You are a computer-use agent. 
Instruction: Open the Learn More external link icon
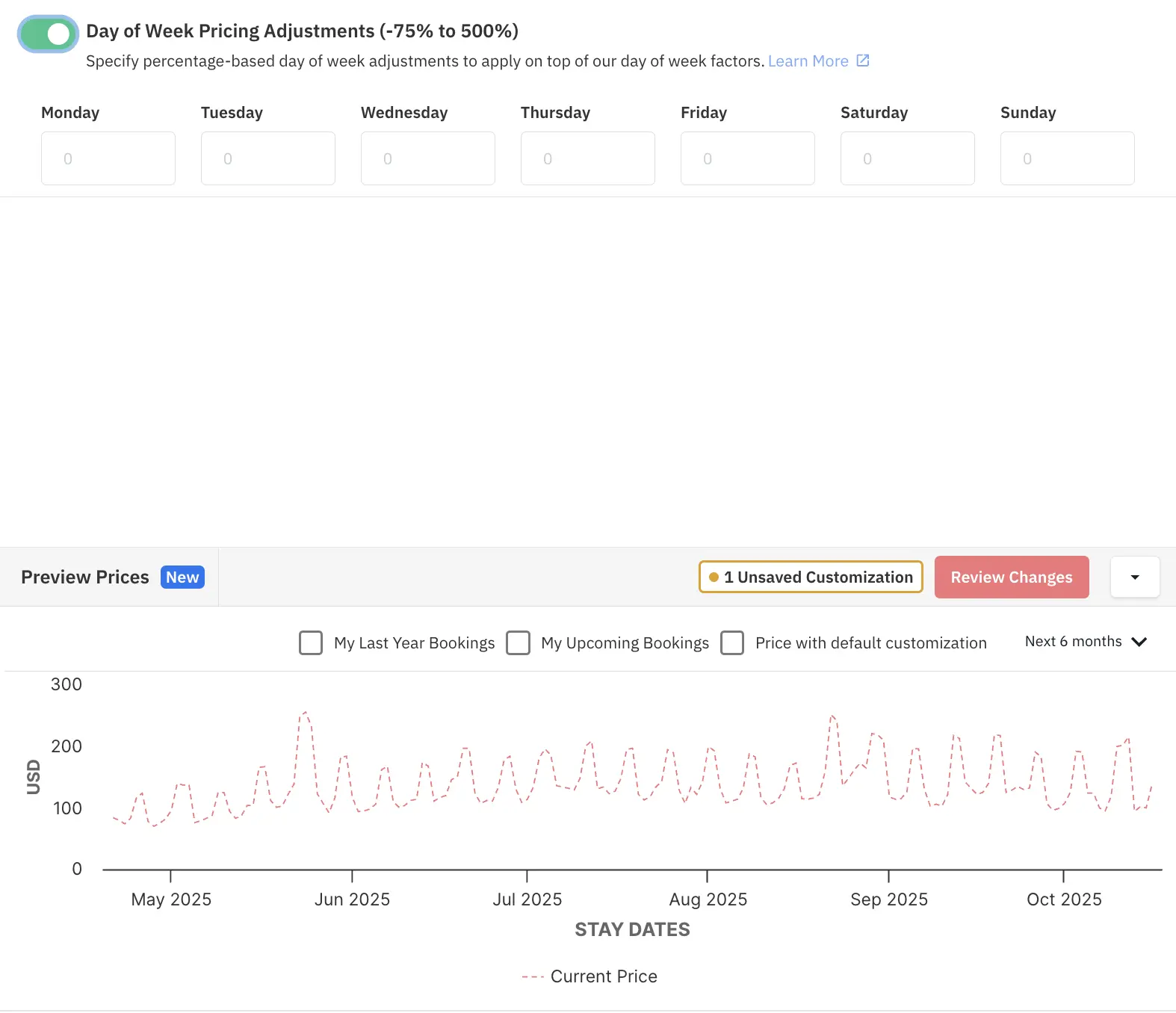[x=862, y=61]
